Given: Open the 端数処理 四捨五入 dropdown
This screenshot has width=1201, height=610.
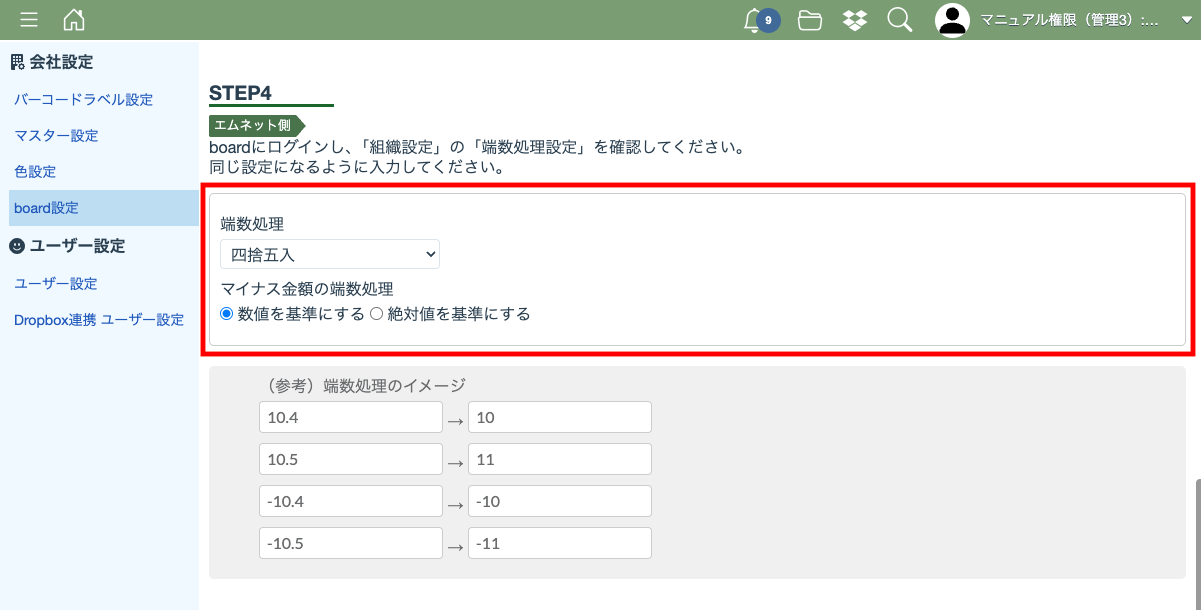Looking at the screenshot, I should tap(330, 255).
